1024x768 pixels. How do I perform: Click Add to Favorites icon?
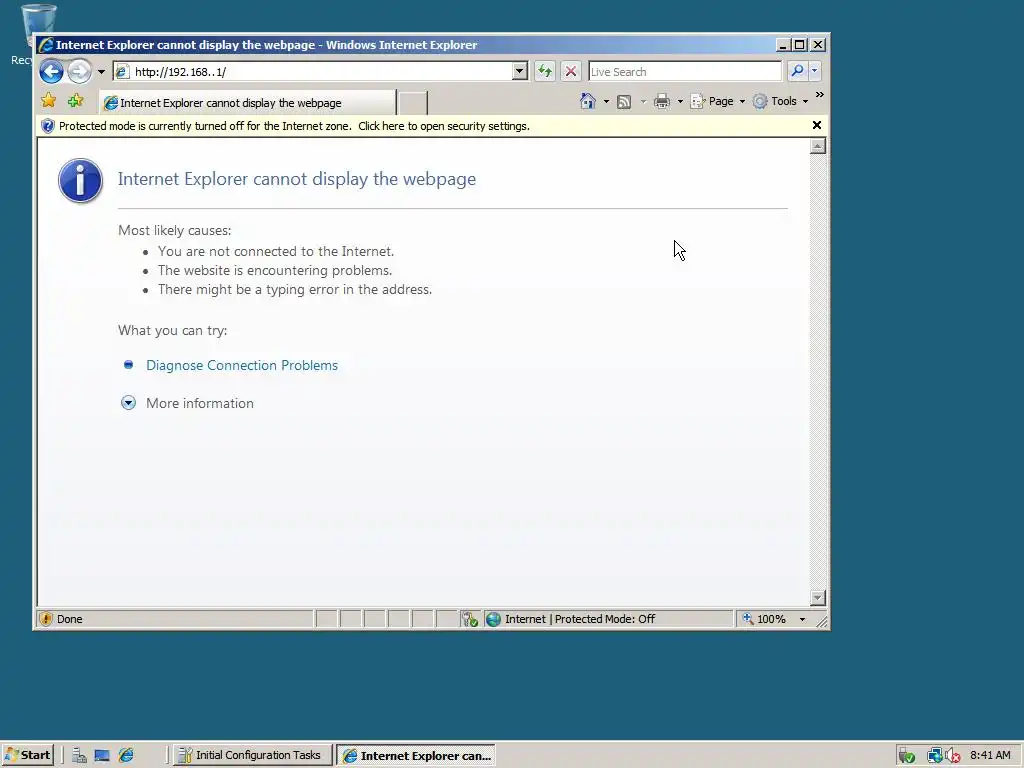coord(76,101)
